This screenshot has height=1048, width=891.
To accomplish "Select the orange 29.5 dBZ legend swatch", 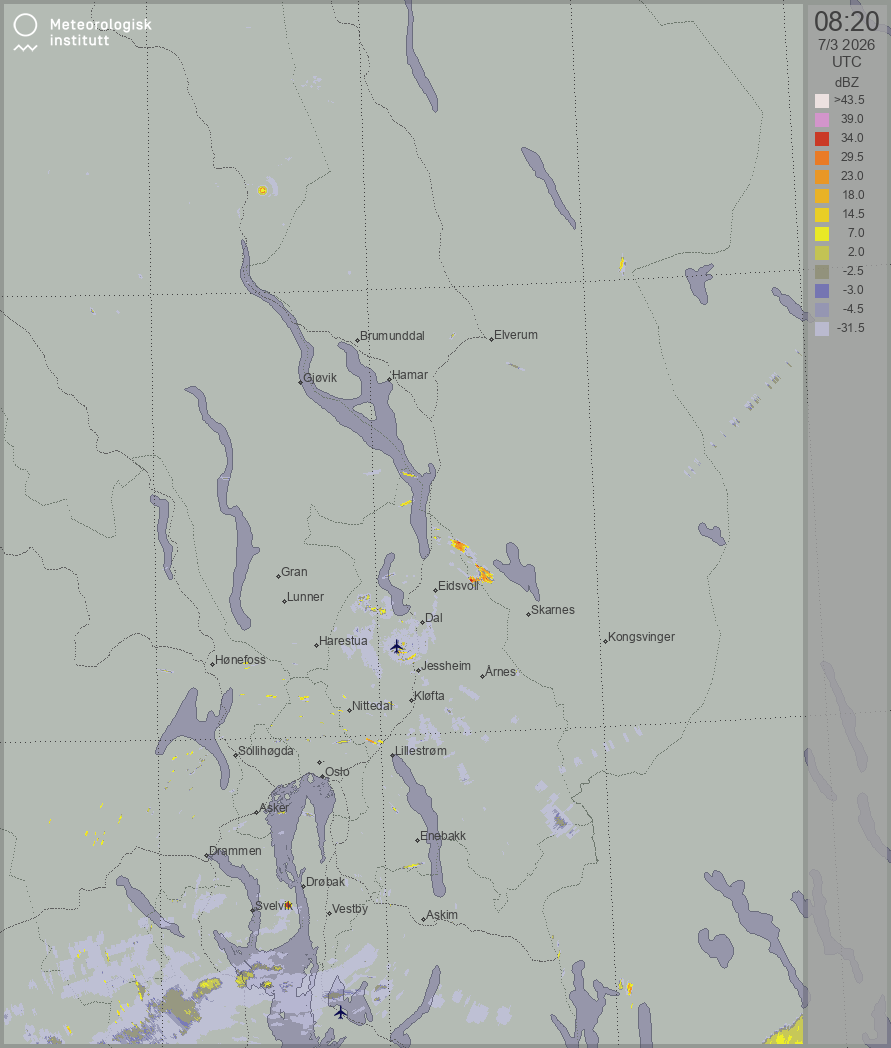I will [x=822, y=158].
